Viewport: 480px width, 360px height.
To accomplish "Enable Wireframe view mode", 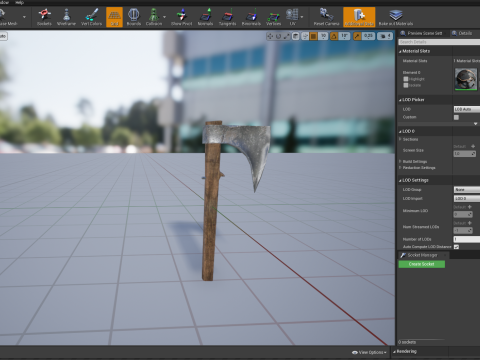I will [x=66, y=17].
